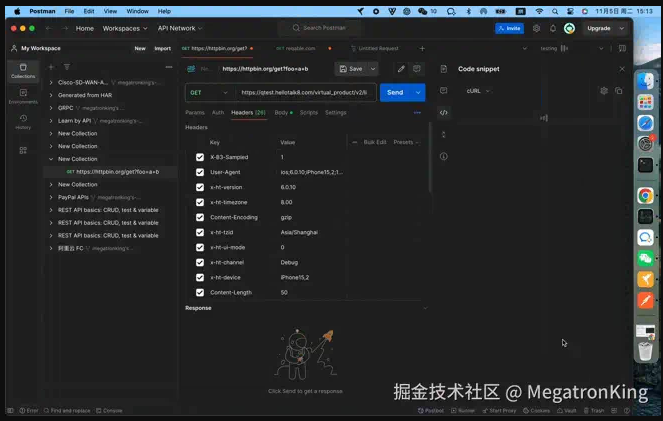The width and height of the screenshot is (663, 421).
Task: Click the edit pencil icon next to Save
Action: click(401, 68)
